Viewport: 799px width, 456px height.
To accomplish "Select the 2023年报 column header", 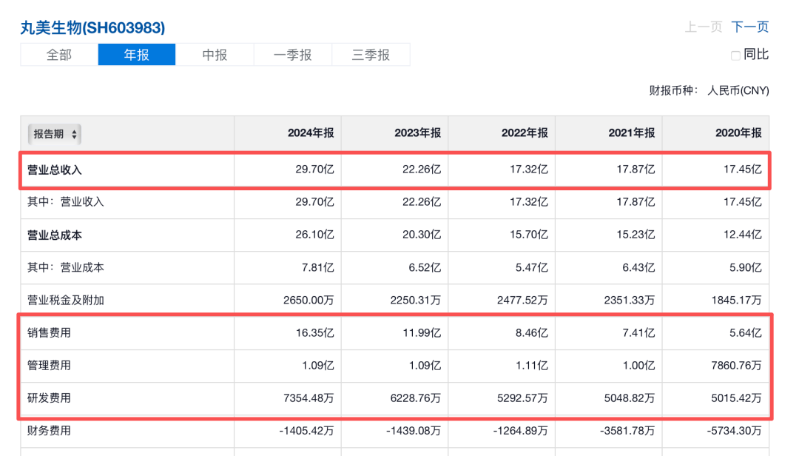I will 419,133.
